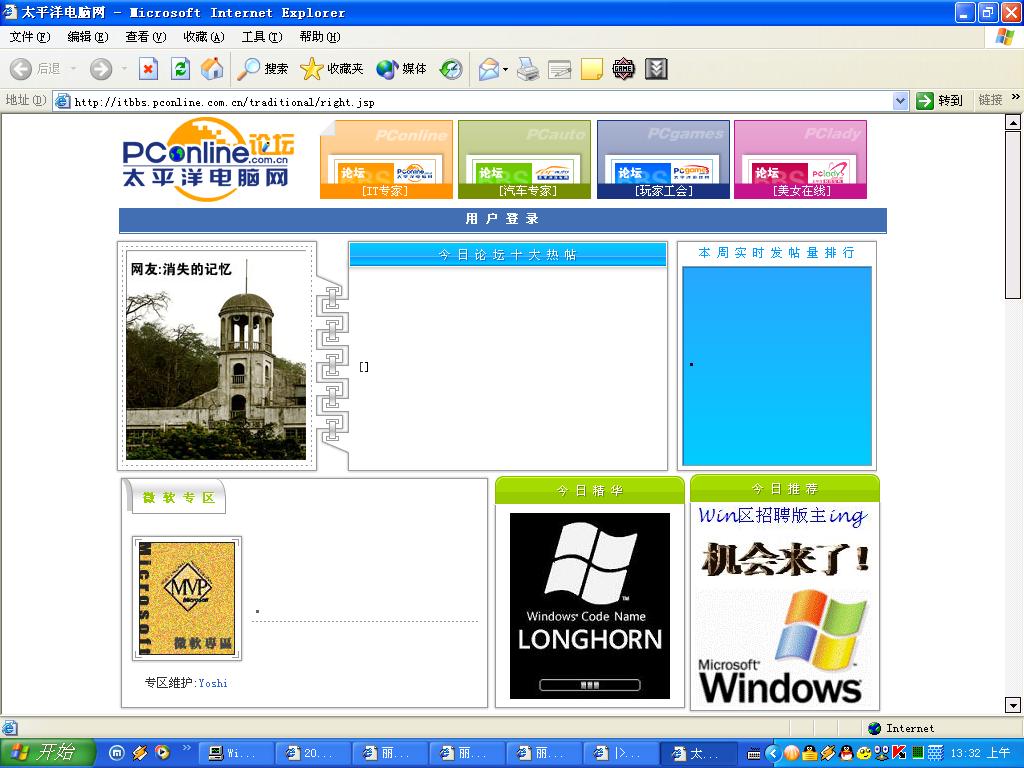Open the [IT专家] PConline forum banner
The image size is (1024, 768).
(x=386, y=159)
